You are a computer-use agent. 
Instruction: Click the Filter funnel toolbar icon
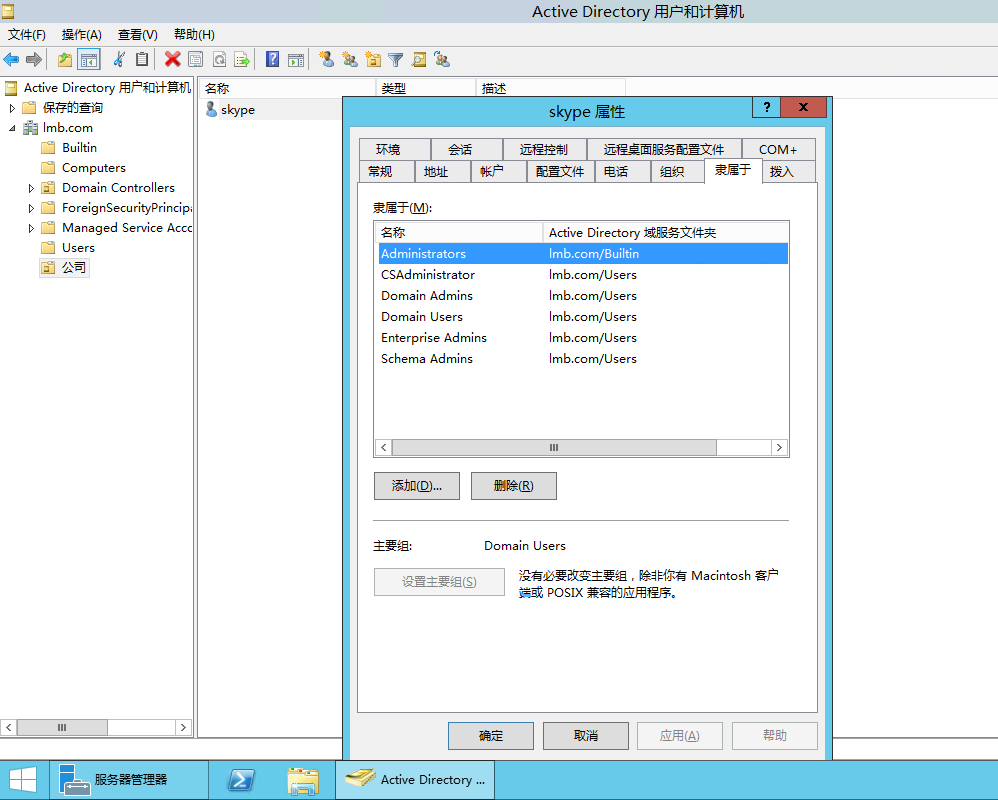tap(396, 60)
